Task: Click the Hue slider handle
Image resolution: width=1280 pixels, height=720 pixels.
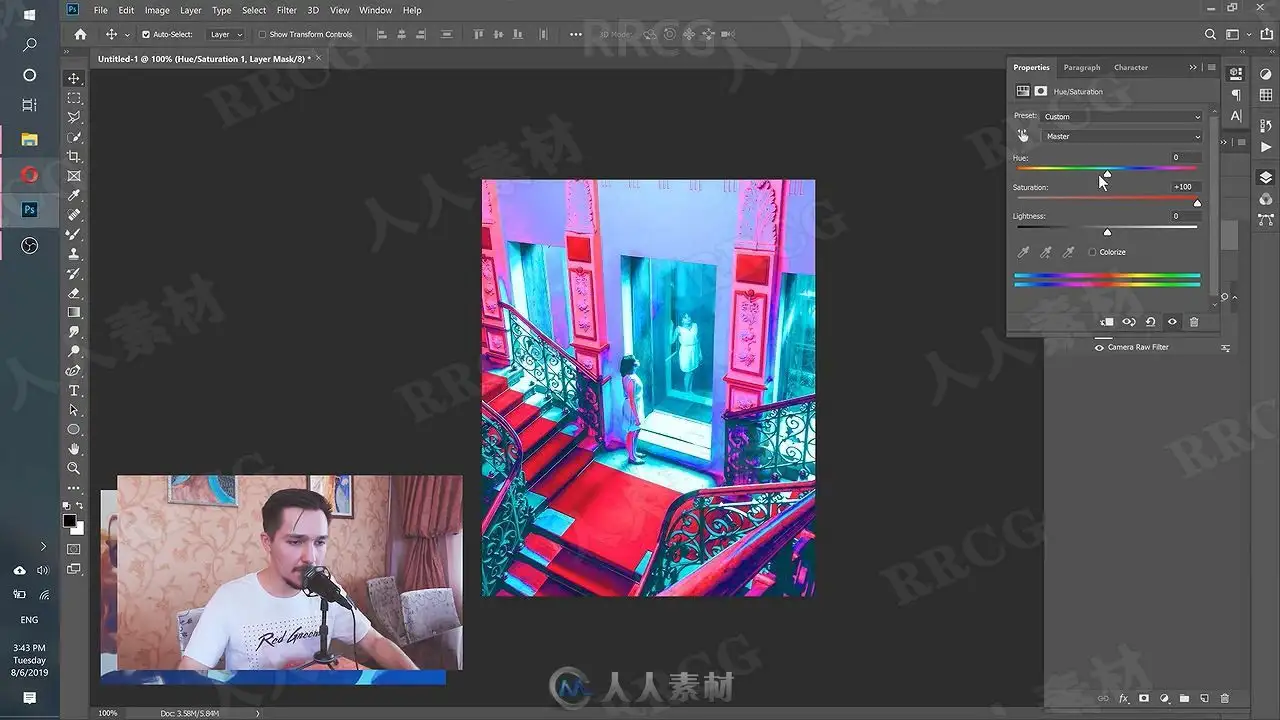Action: pyautogui.click(x=1107, y=174)
